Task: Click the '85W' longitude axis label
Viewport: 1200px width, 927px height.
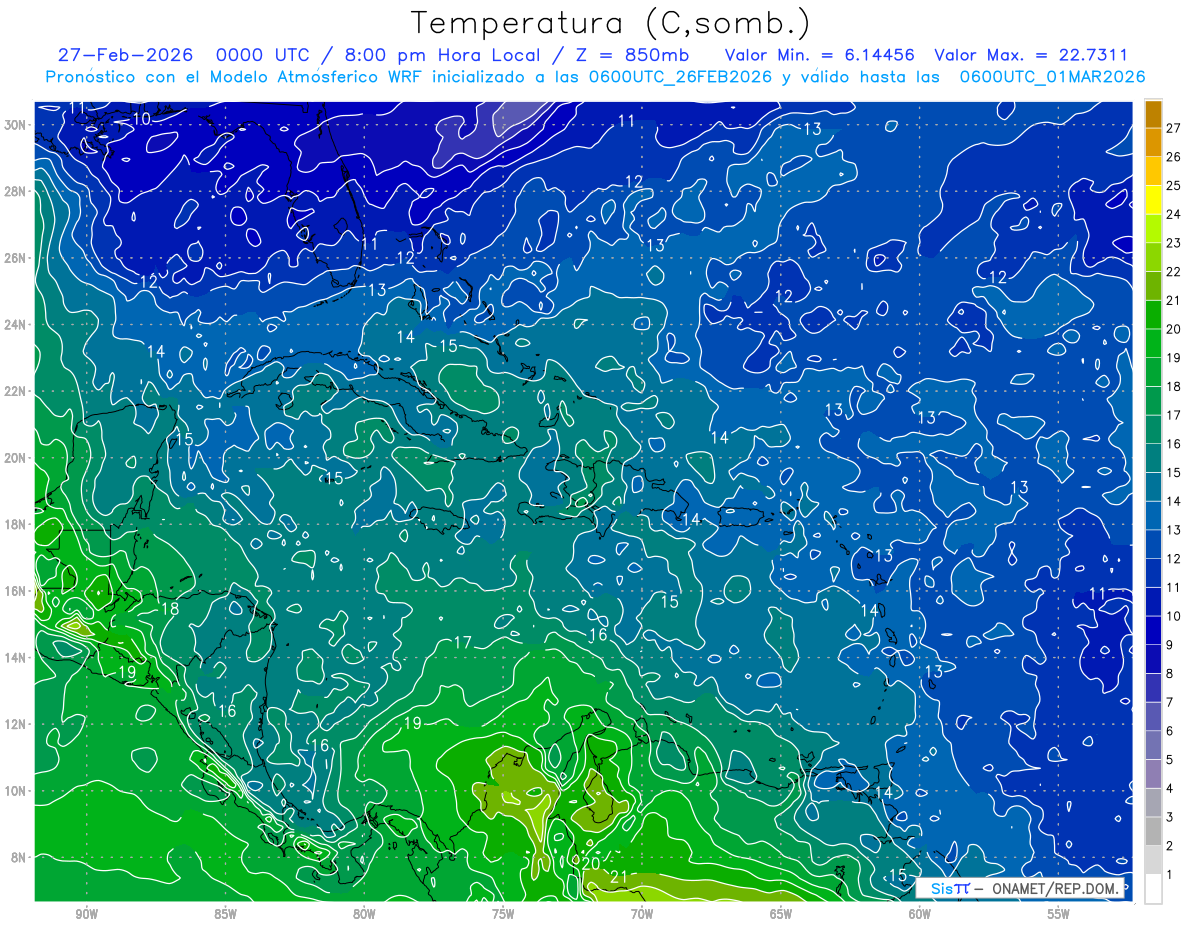Action: 225,914
